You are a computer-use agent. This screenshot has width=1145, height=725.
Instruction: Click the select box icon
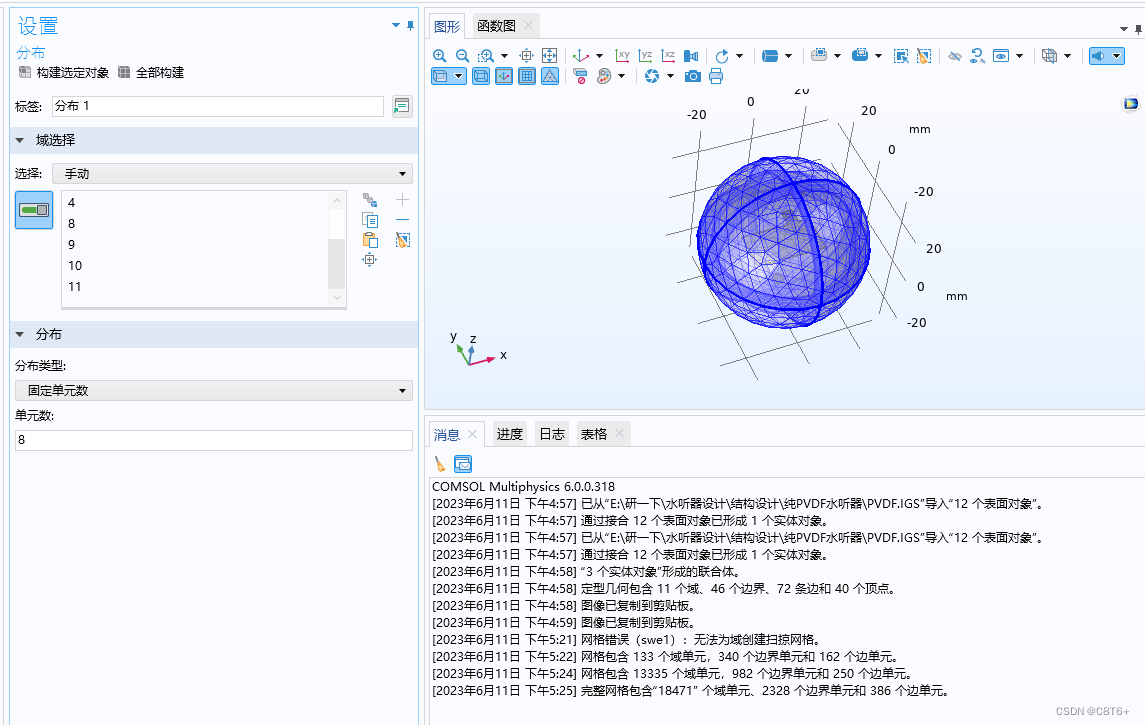click(901, 55)
